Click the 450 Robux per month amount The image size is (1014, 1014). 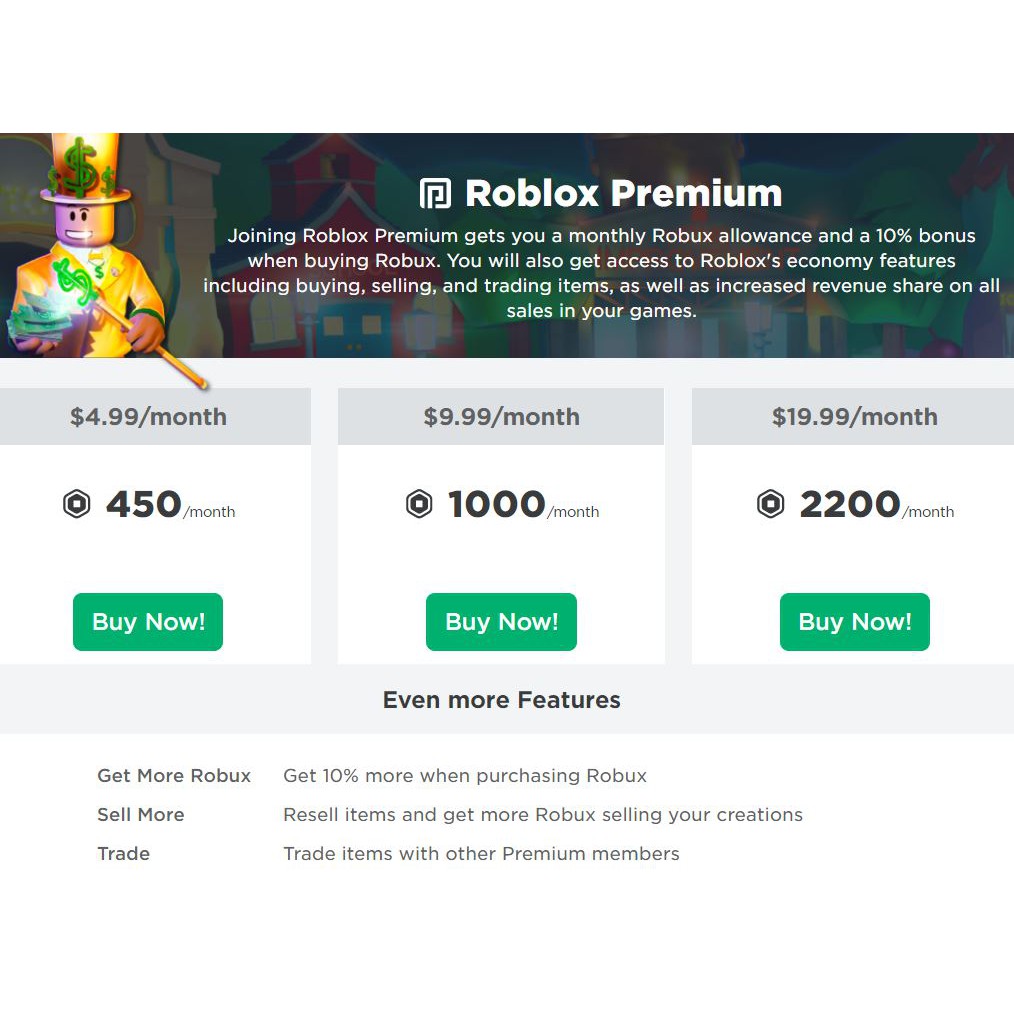pos(144,504)
